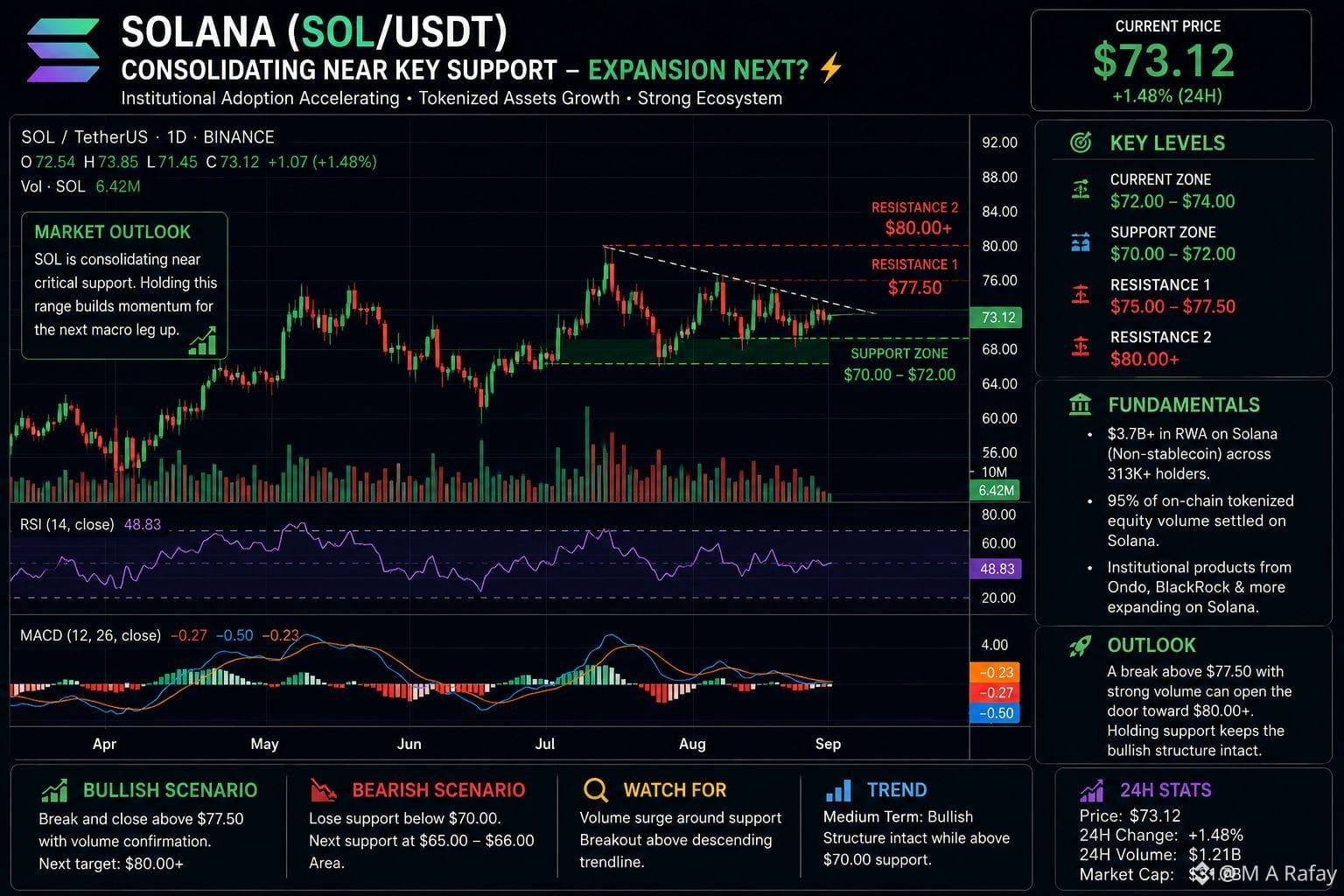Click the red icon beside RESISTANCE 2 in Key Levels
Viewport: 1344px width, 896px height.
coord(1081,346)
